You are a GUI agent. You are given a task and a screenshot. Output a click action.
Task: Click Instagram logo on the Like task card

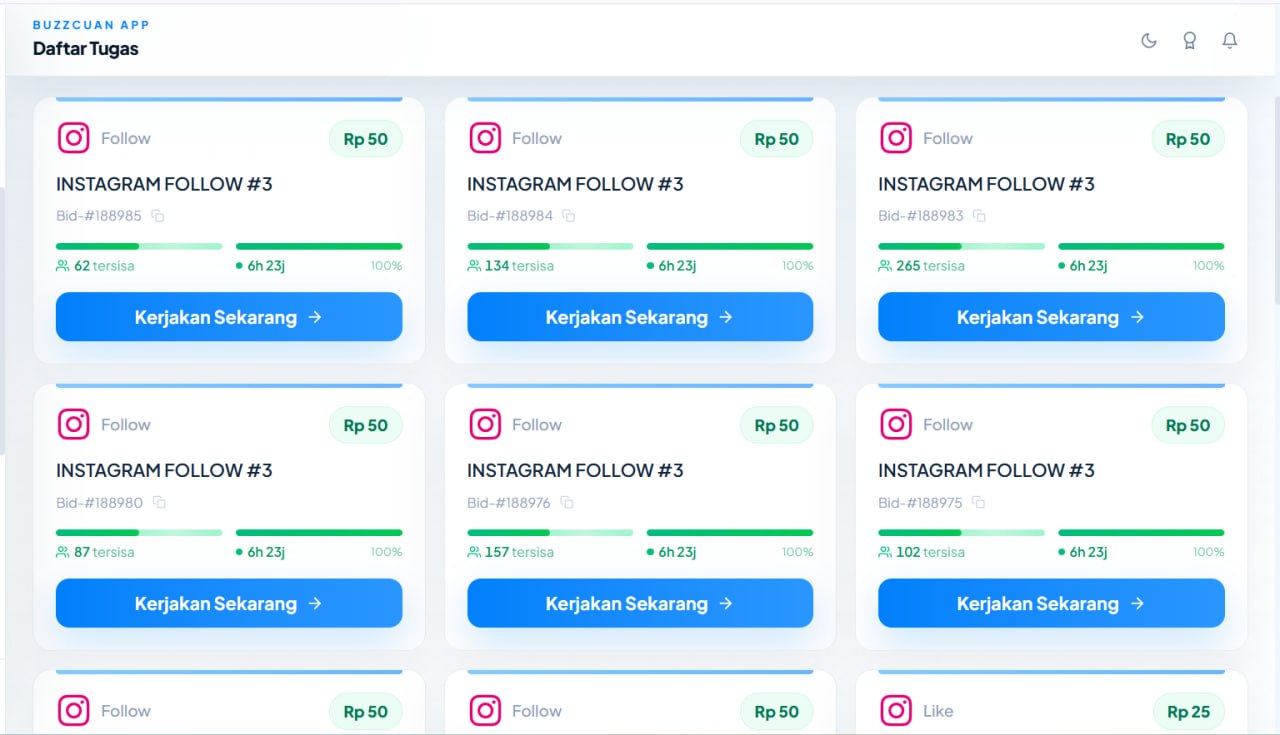pos(896,711)
